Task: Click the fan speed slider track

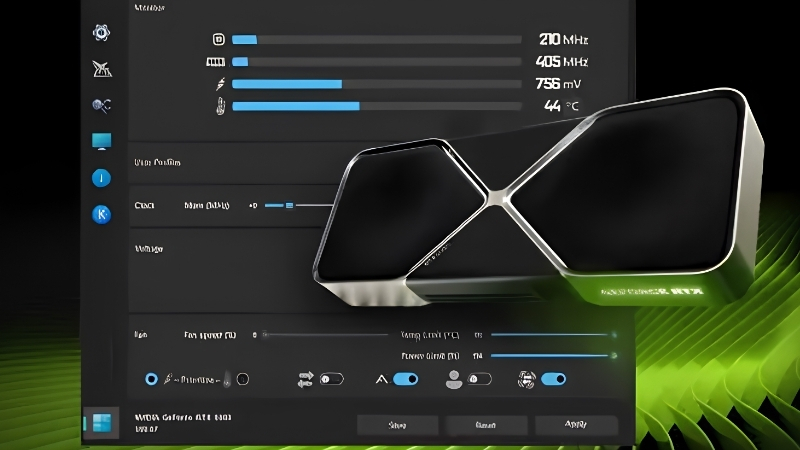Action: pos(327,335)
